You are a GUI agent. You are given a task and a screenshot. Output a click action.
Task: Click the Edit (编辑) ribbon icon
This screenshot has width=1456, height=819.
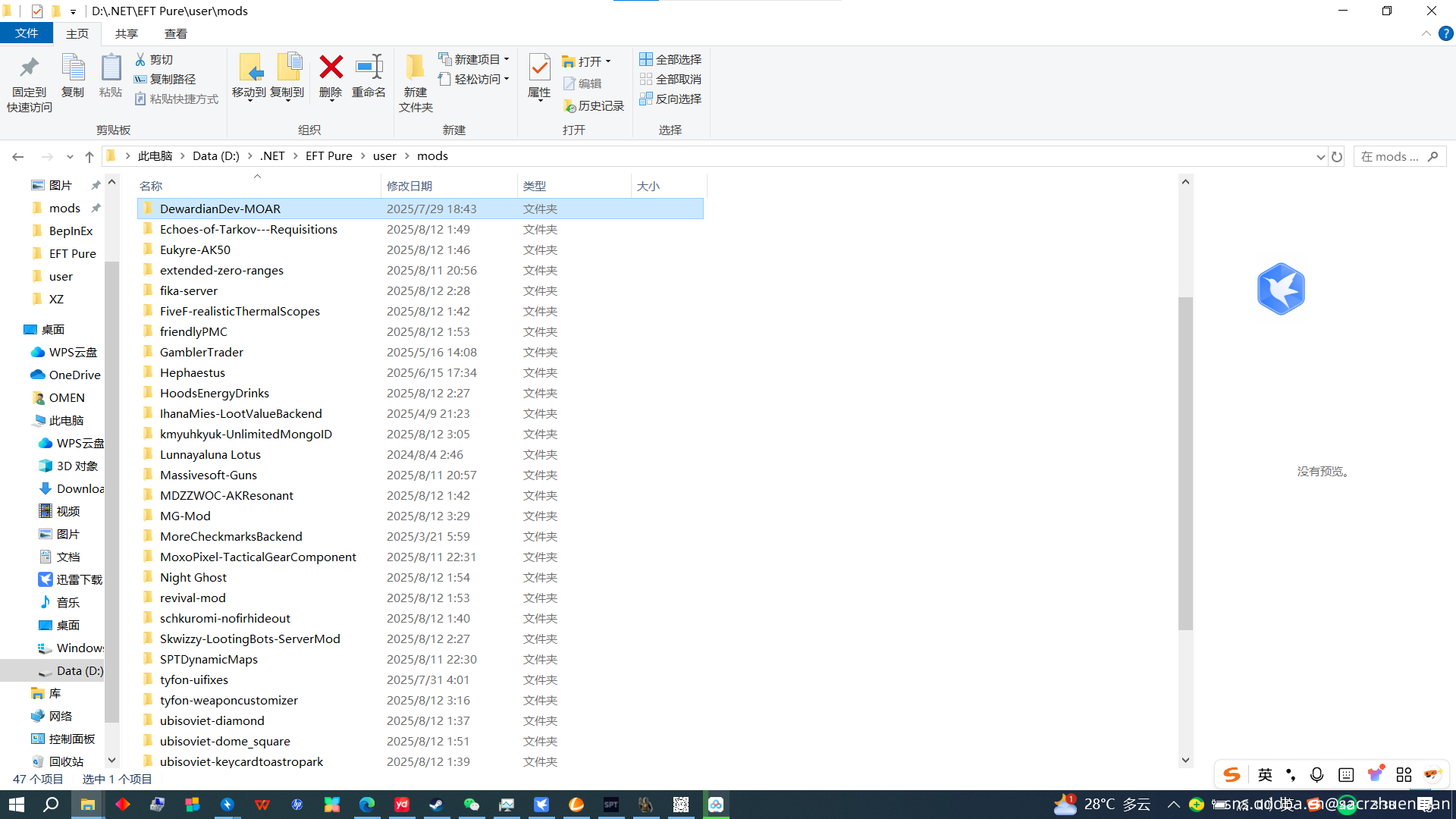[570, 83]
